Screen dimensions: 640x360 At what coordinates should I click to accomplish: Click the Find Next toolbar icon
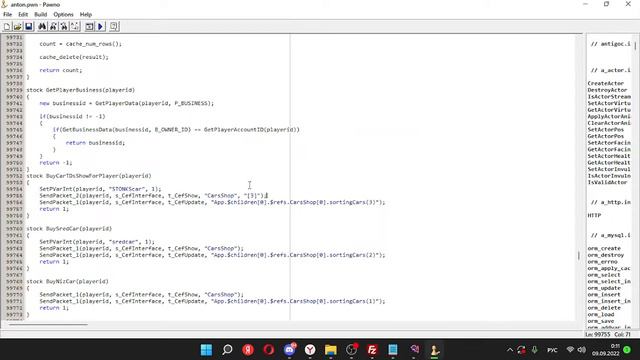53,27
